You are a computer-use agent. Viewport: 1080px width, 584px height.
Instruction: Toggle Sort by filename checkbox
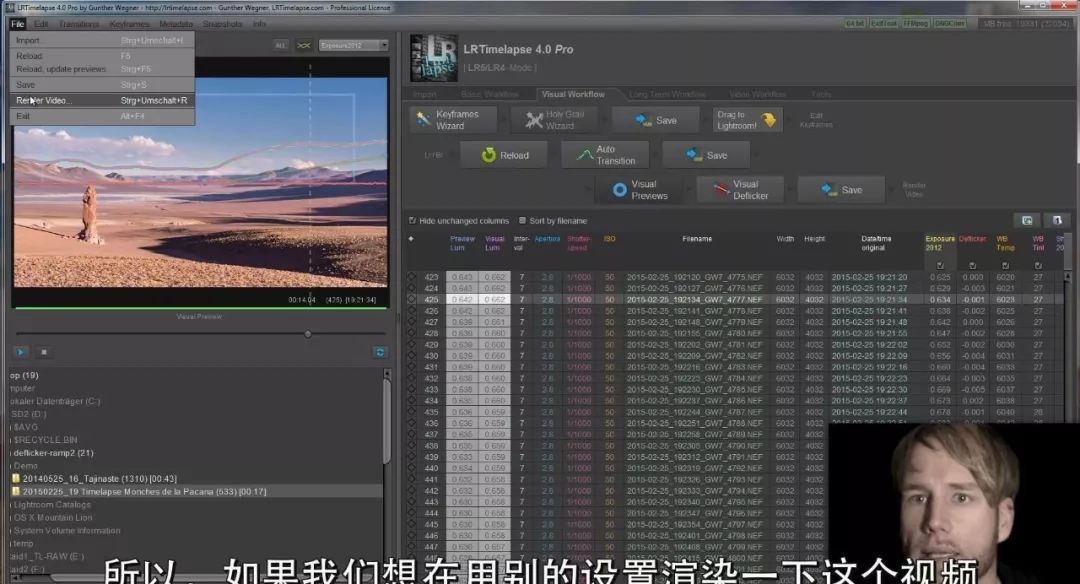[x=522, y=220]
